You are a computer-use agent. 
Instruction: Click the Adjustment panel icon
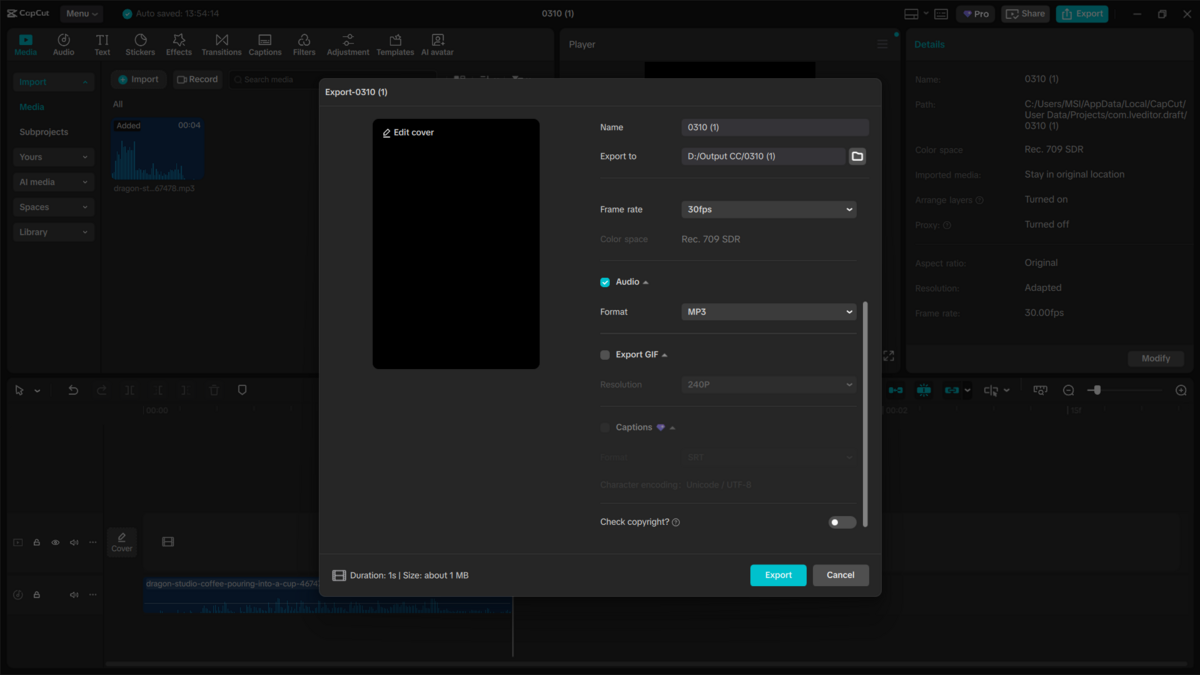(347, 43)
